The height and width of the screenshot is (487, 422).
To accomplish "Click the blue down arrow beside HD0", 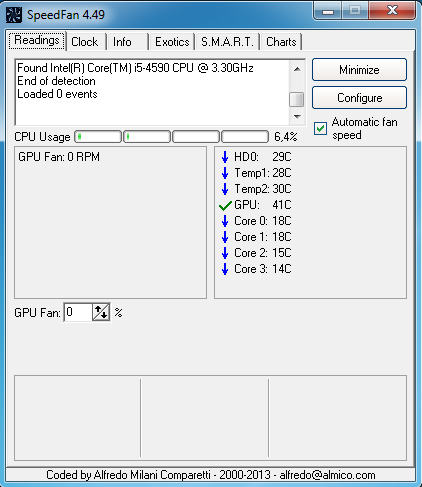I will coord(225,157).
